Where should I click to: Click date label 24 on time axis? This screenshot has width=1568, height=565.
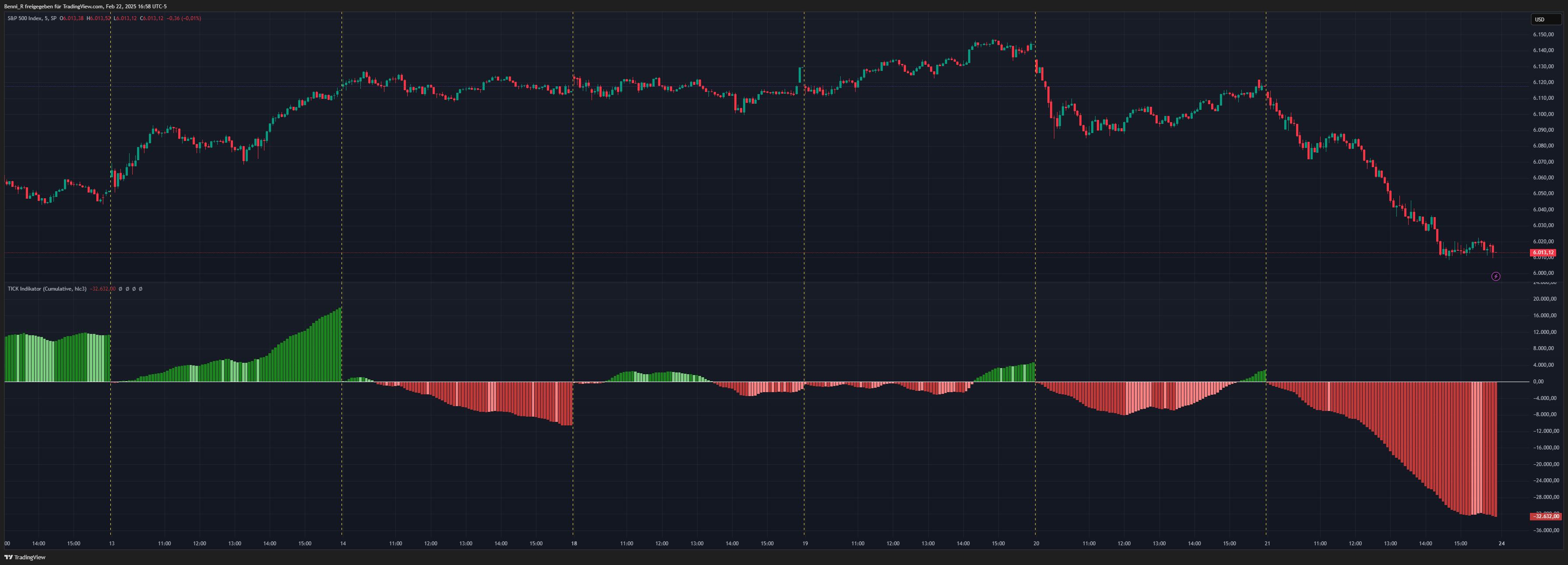click(x=1501, y=543)
